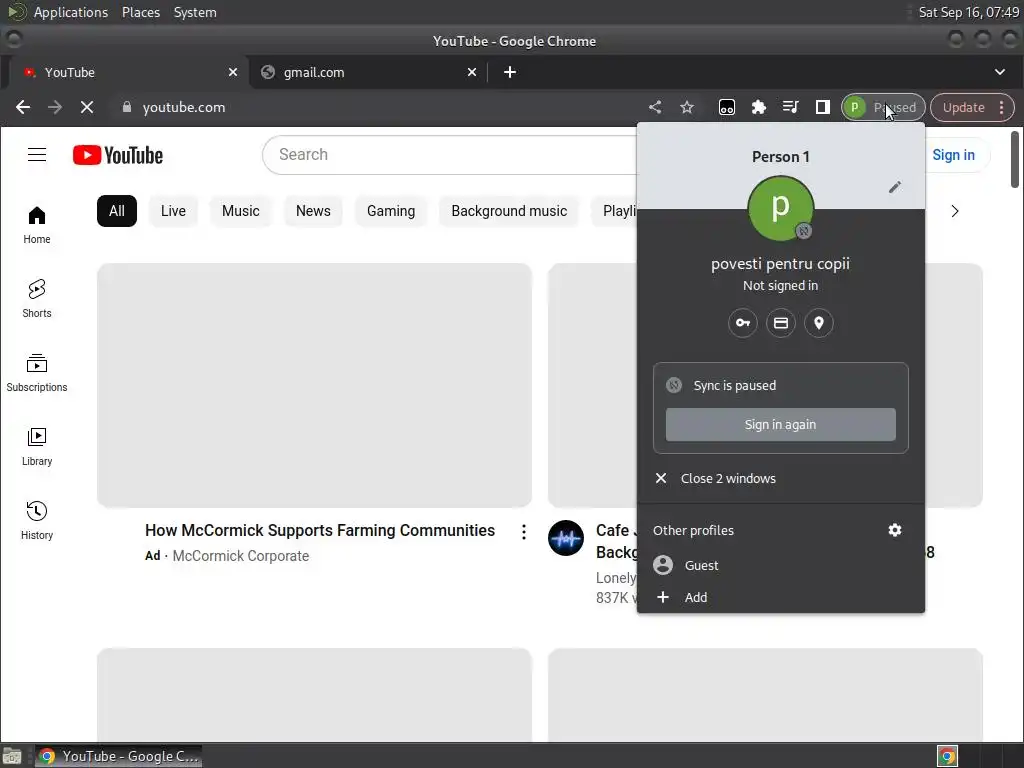Choose the Guest profile

click(x=780, y=565)
